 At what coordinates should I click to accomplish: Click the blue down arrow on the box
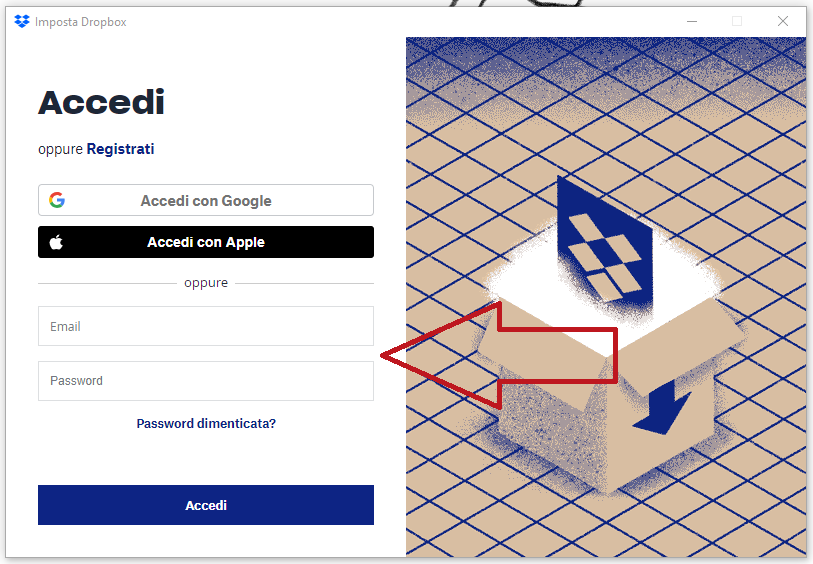pos(662,408)
